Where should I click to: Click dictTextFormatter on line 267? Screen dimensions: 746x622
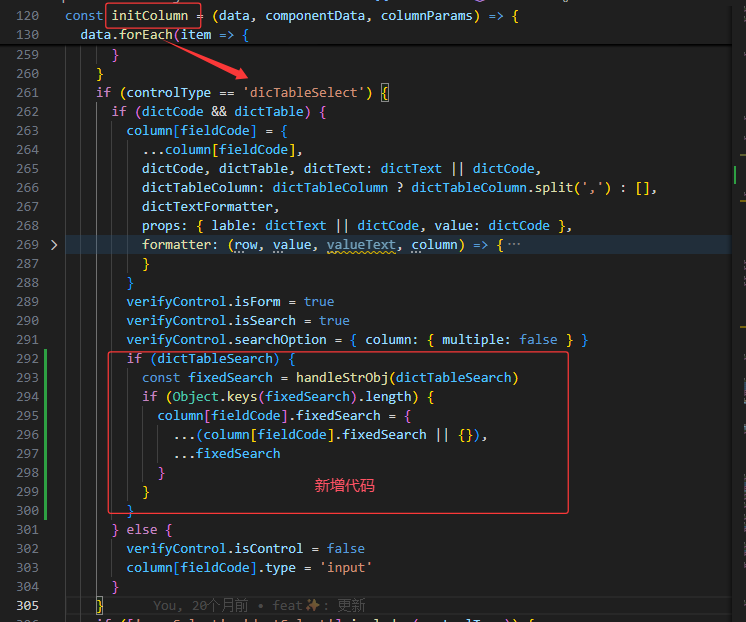(207, 207)
